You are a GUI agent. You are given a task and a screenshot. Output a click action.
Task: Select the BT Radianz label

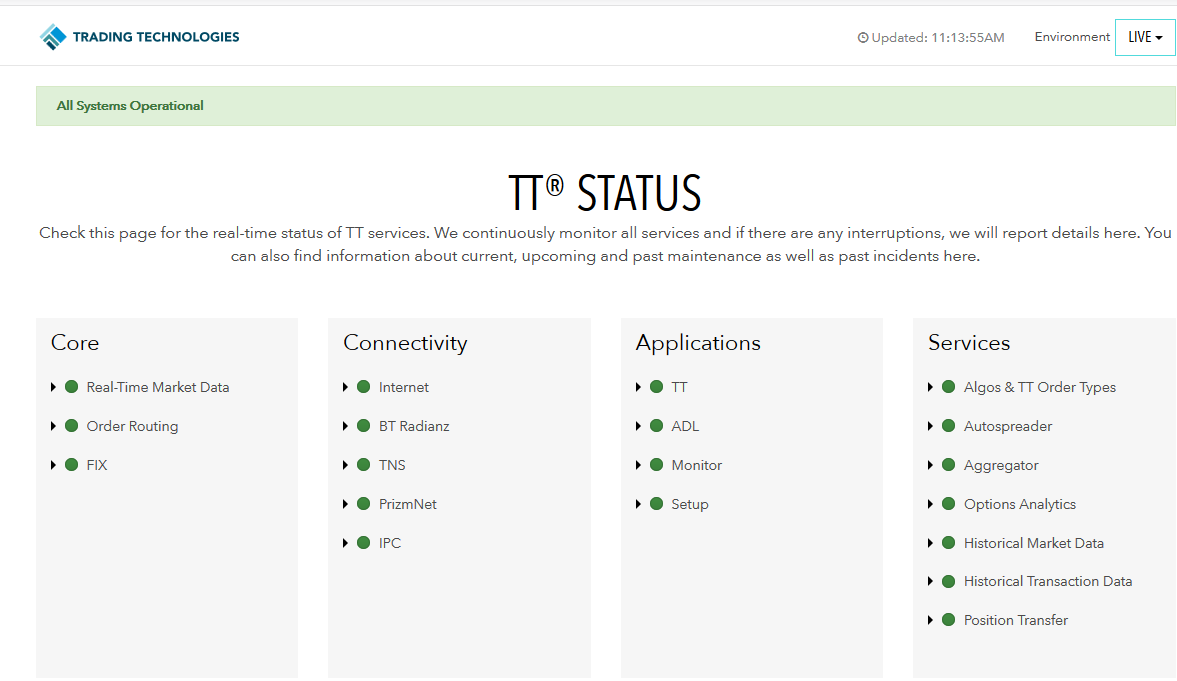coord(414,426)
